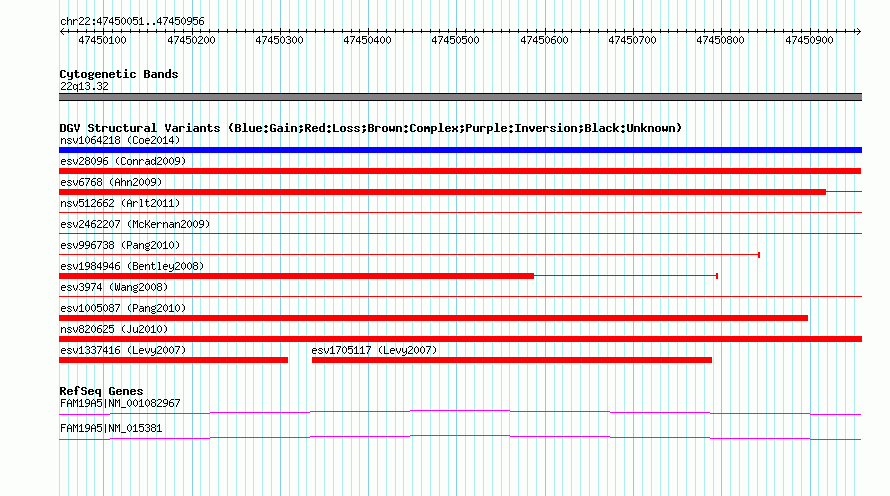Open the esv6768 (Ahn2009) variant label
This screenshot has height=496, width=890.
111,182
